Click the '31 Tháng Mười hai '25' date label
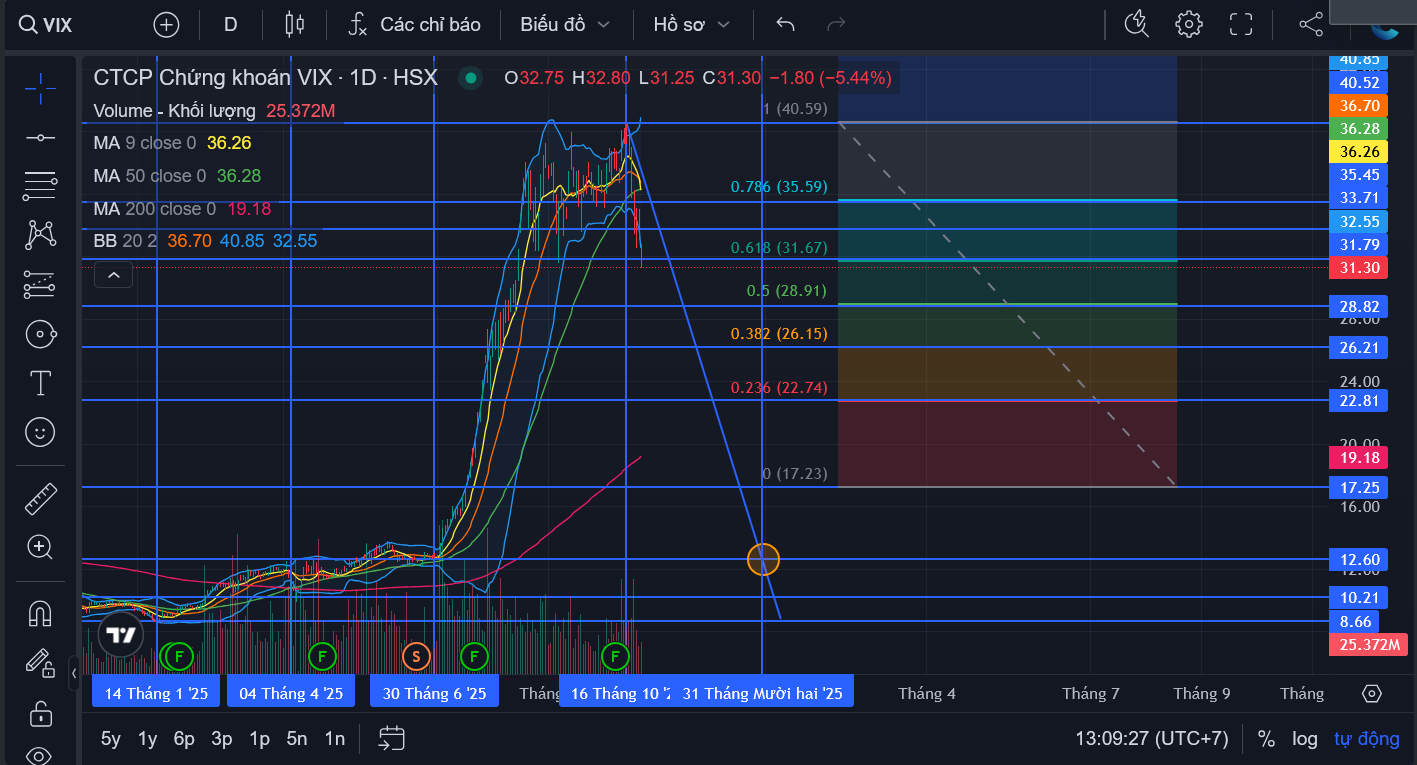 762,693
